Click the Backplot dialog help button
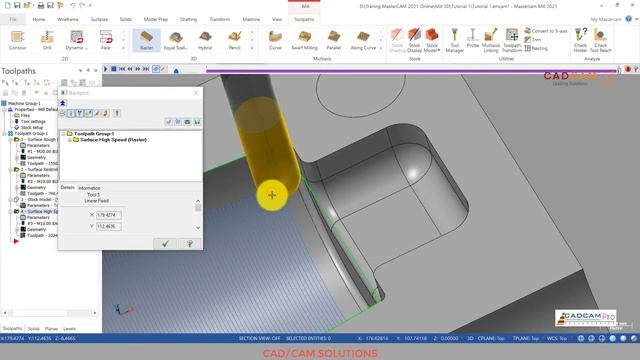 [189, 244]
